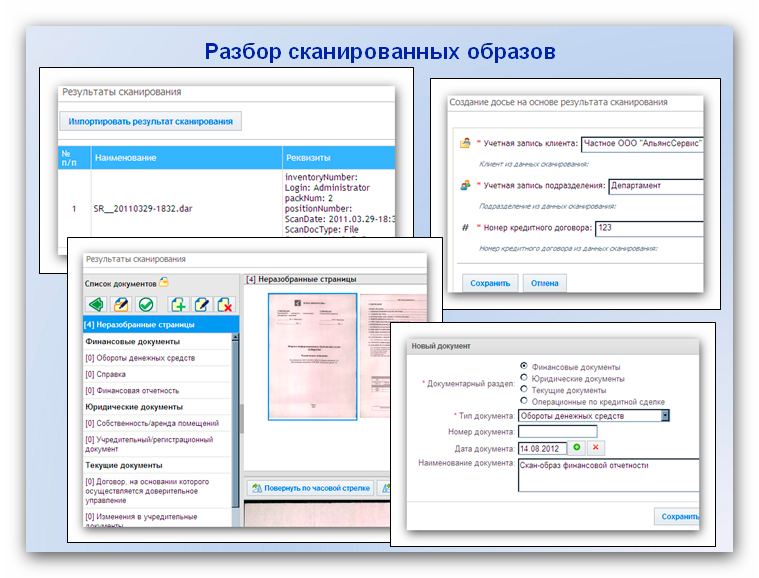Click the Учетная запись клиента input field
759x578 pixels.
pos(642,144)
